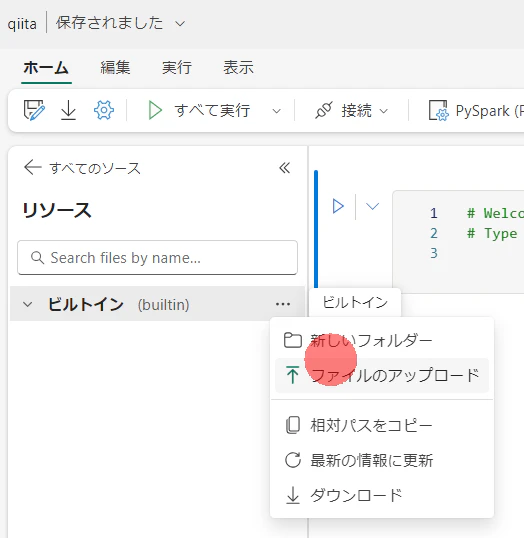The height and width of the screenshot is (538, 524).
Task: Collapse the ビルトイン tree chevron
Action: point(27,304)
